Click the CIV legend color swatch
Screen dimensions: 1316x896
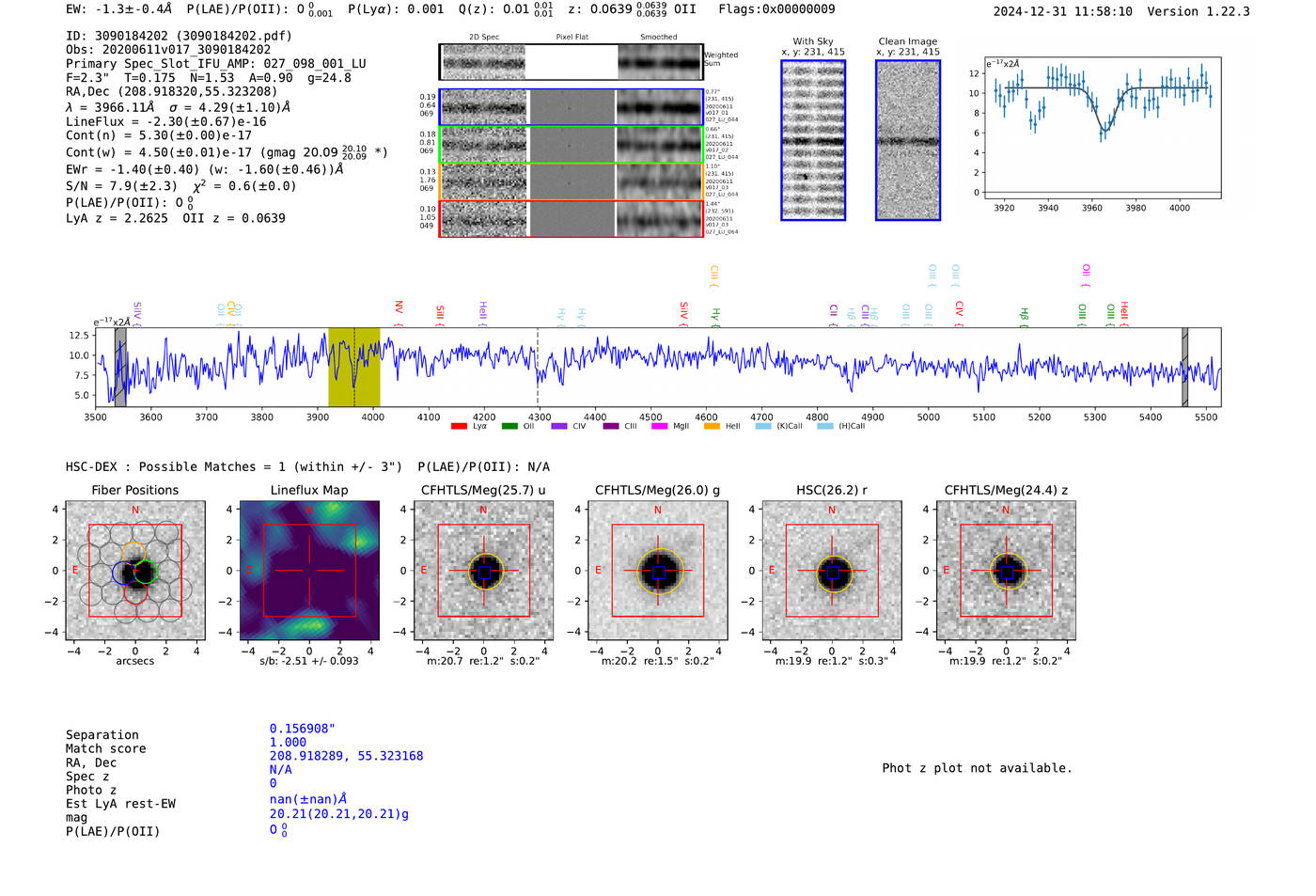[x=559, y=427]
